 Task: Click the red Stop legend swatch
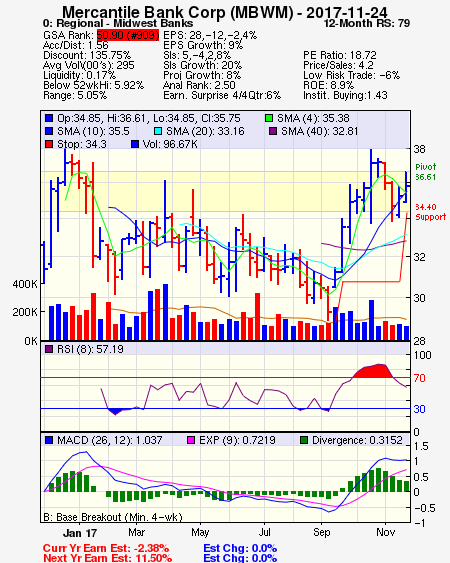tap(49, 144)
